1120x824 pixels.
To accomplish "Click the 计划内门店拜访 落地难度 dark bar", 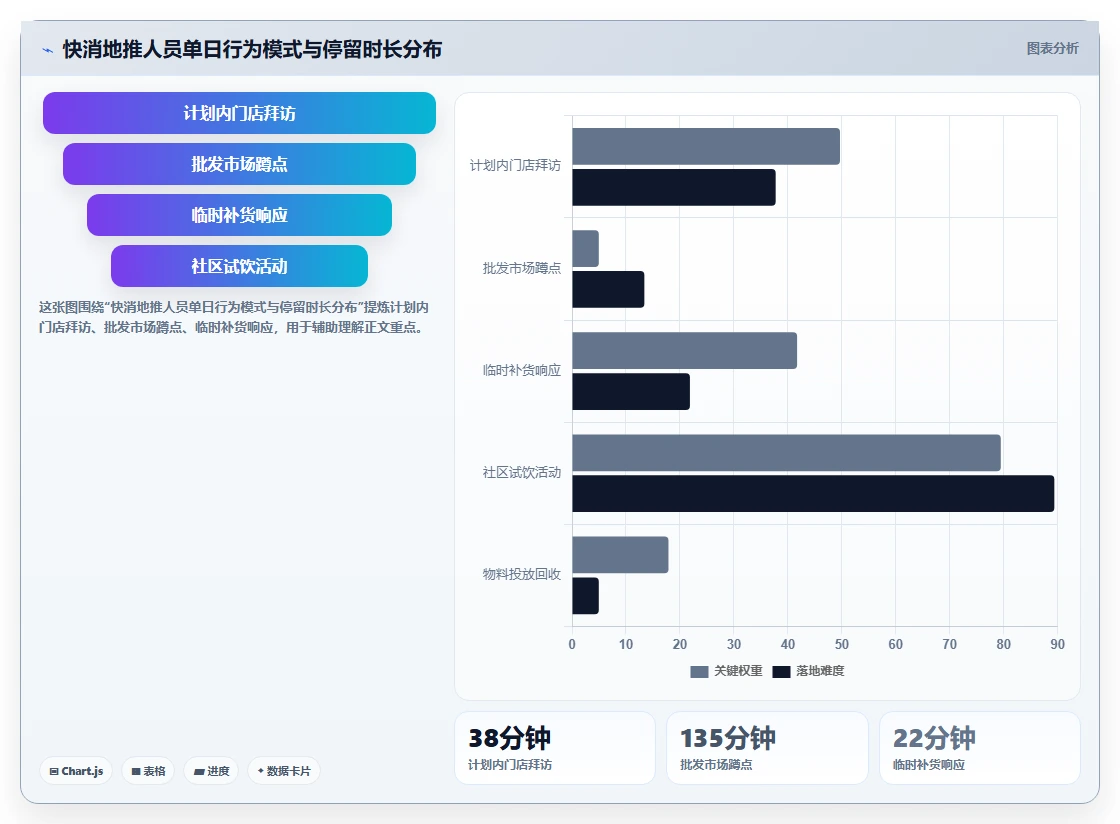I will pyautogui.click(x=674, y=187).
